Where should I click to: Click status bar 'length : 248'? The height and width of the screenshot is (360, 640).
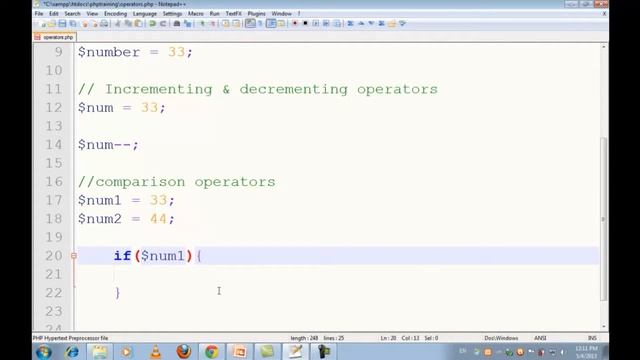[304, 338]
